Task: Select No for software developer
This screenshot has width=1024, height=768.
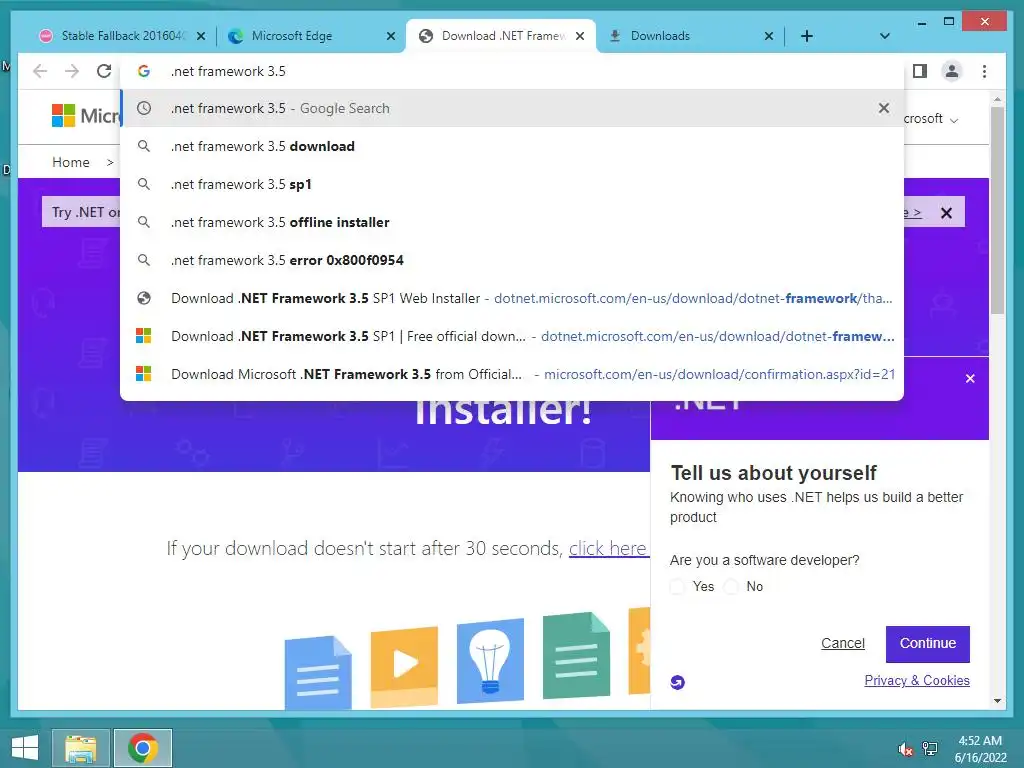Action: click(731, 586)
